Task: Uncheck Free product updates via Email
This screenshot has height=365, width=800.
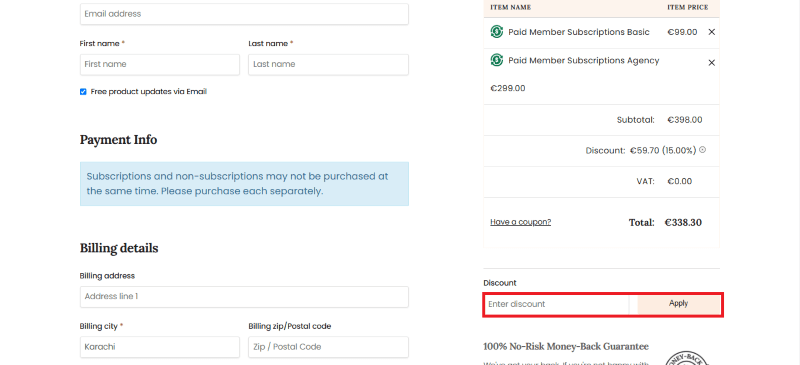Action: [83, 92]
